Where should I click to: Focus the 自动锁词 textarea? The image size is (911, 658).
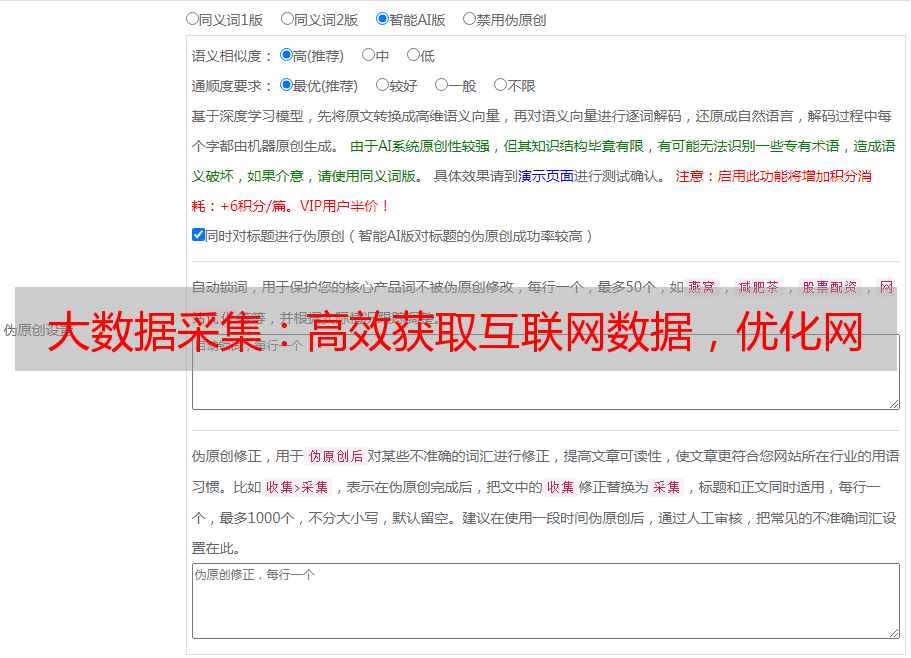point(546,372)
